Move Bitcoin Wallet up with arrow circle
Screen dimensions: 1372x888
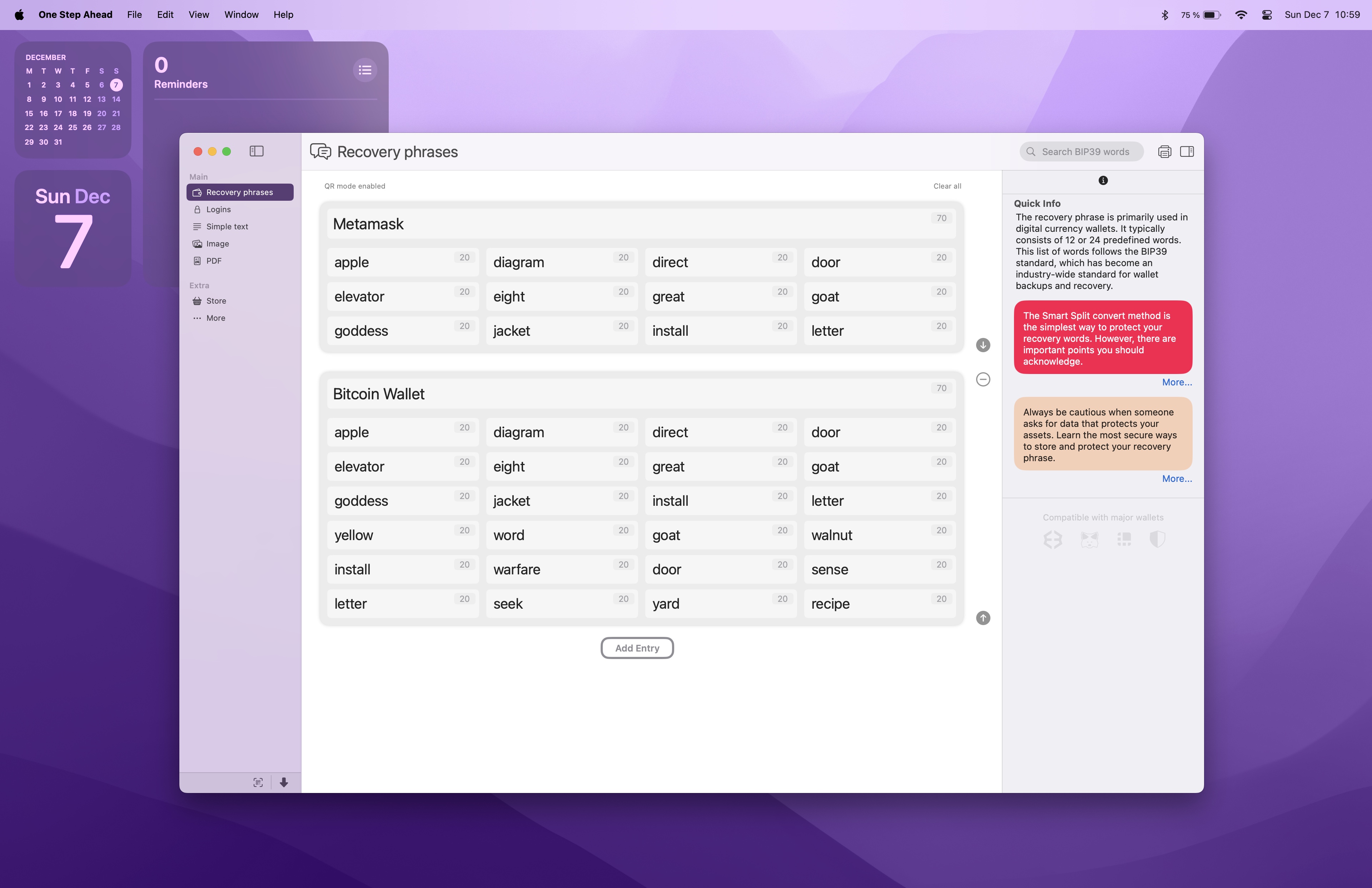(983, 618)
